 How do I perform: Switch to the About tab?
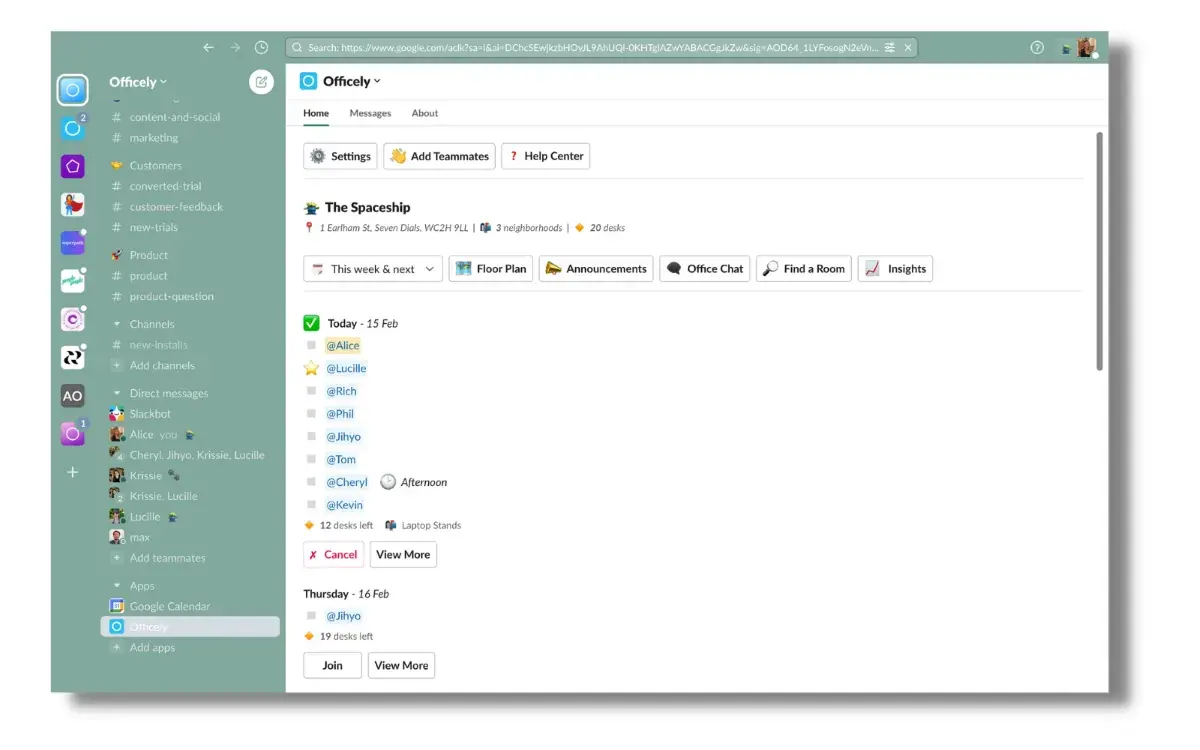pyautogui.click(x=425, y=113)
